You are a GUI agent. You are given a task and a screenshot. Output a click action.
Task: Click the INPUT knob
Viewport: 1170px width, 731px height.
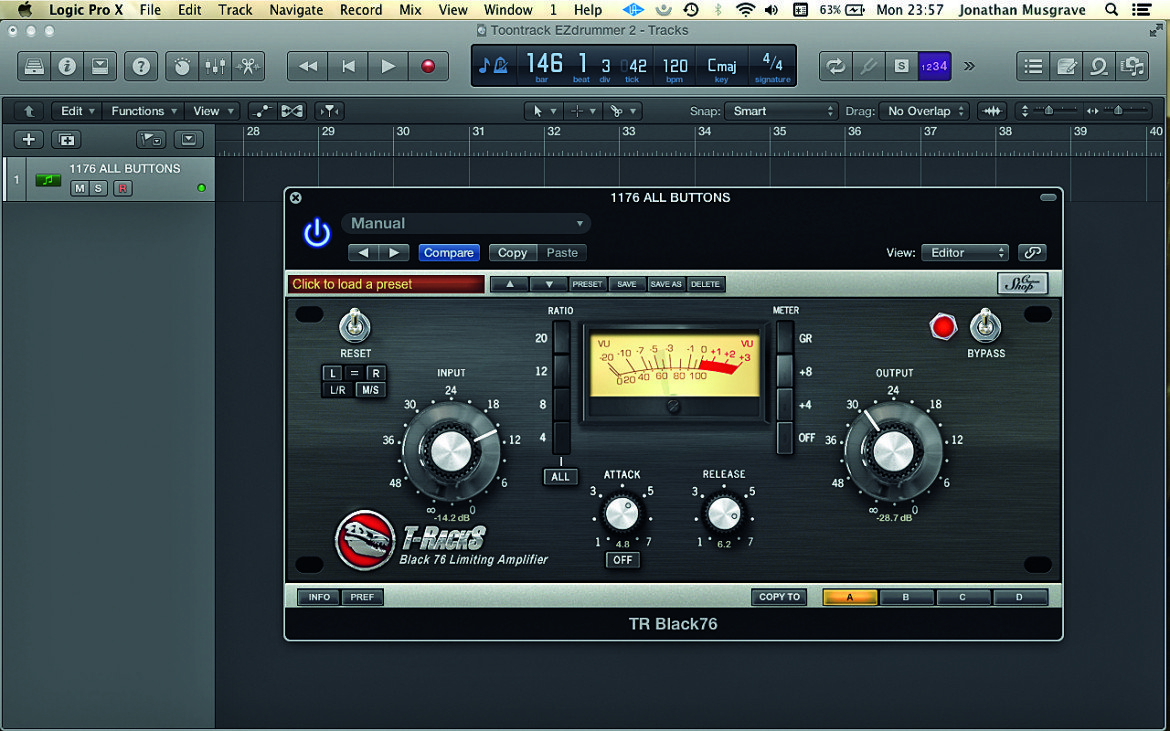pyautogui.click(x=450, y=451)
